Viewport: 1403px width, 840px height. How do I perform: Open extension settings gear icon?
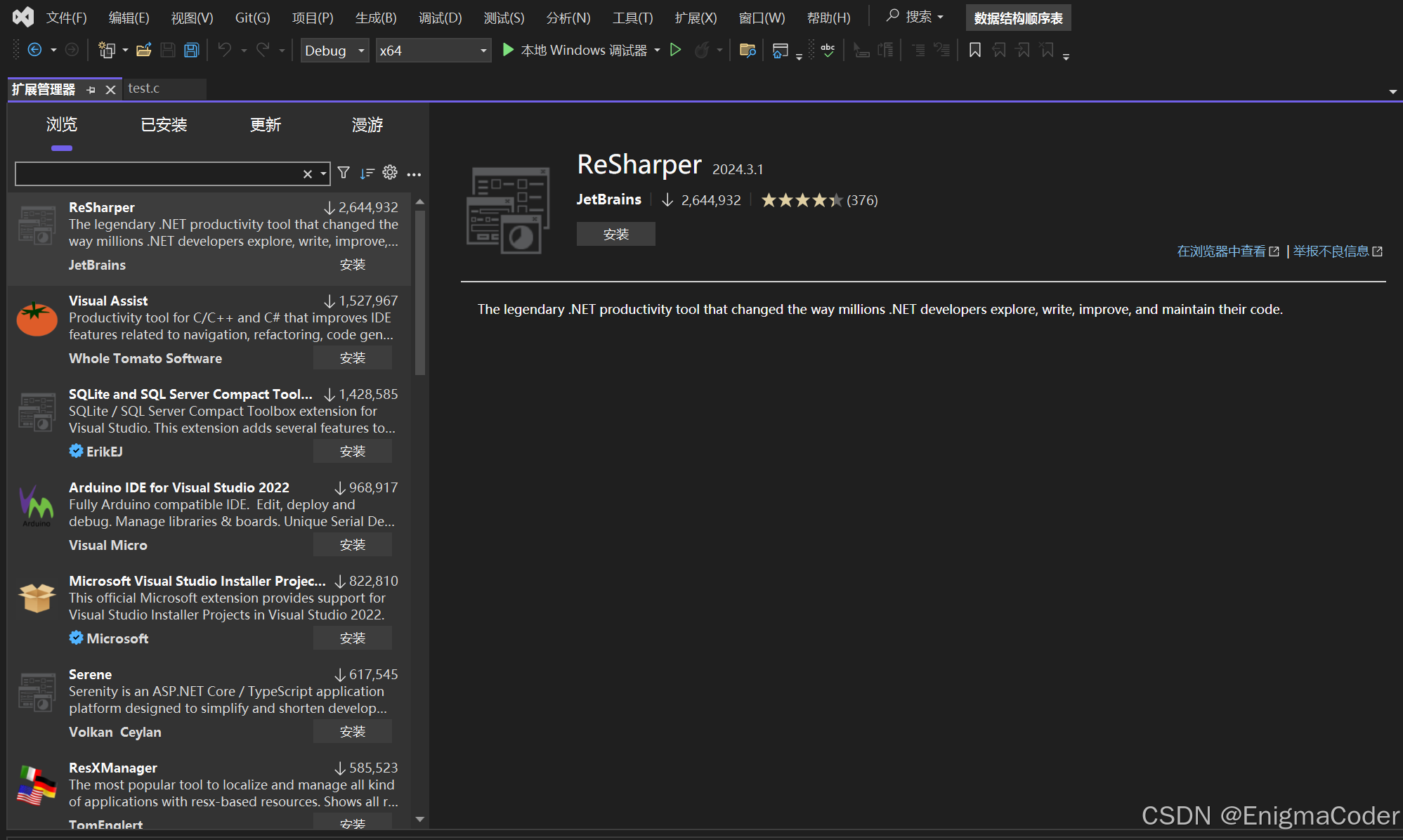390,173
